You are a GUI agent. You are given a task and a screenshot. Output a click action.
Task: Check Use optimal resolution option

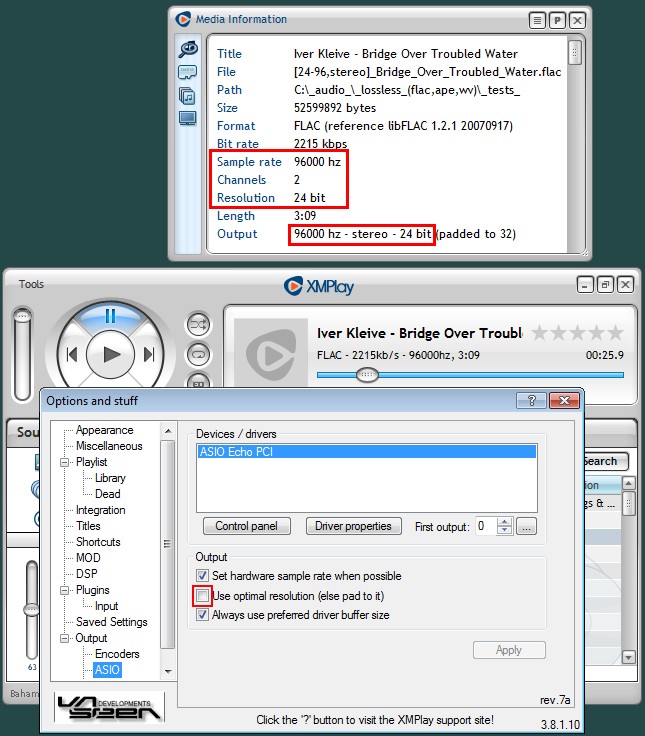click(202, 596)
